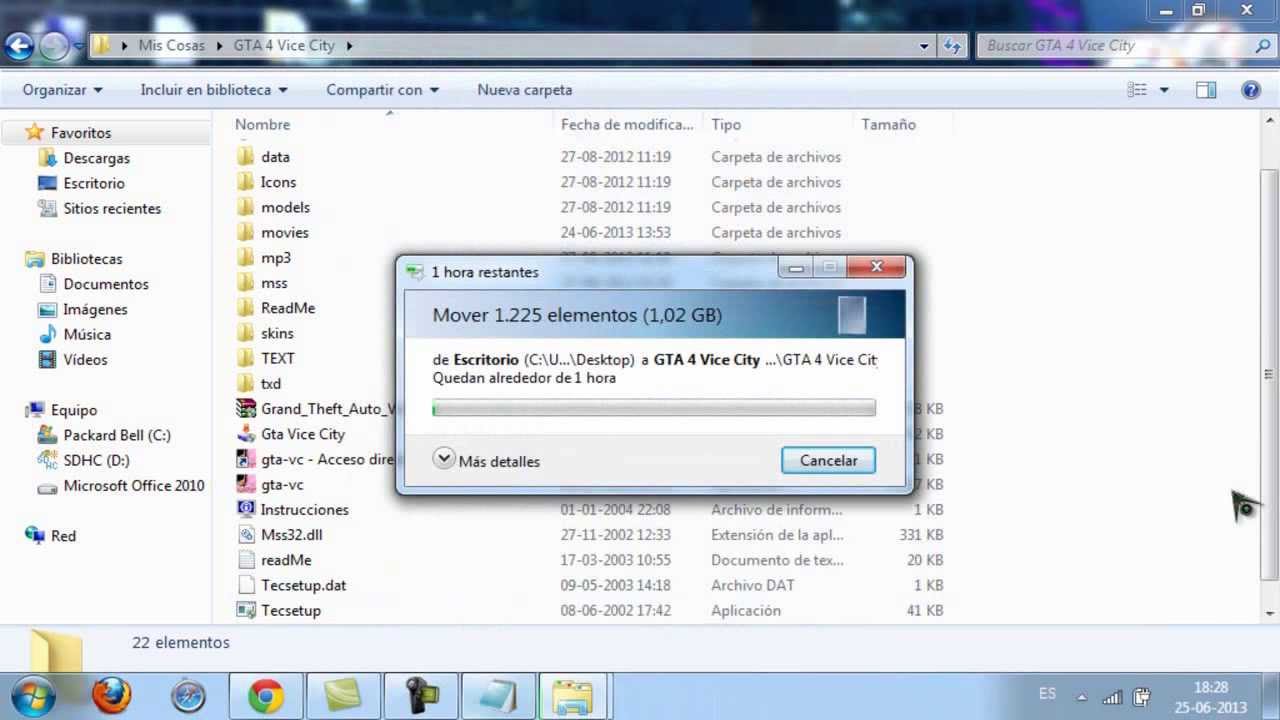1280x720 pixels.
Task: Select the movies folder icon
Action: click(x=246, y=232)
